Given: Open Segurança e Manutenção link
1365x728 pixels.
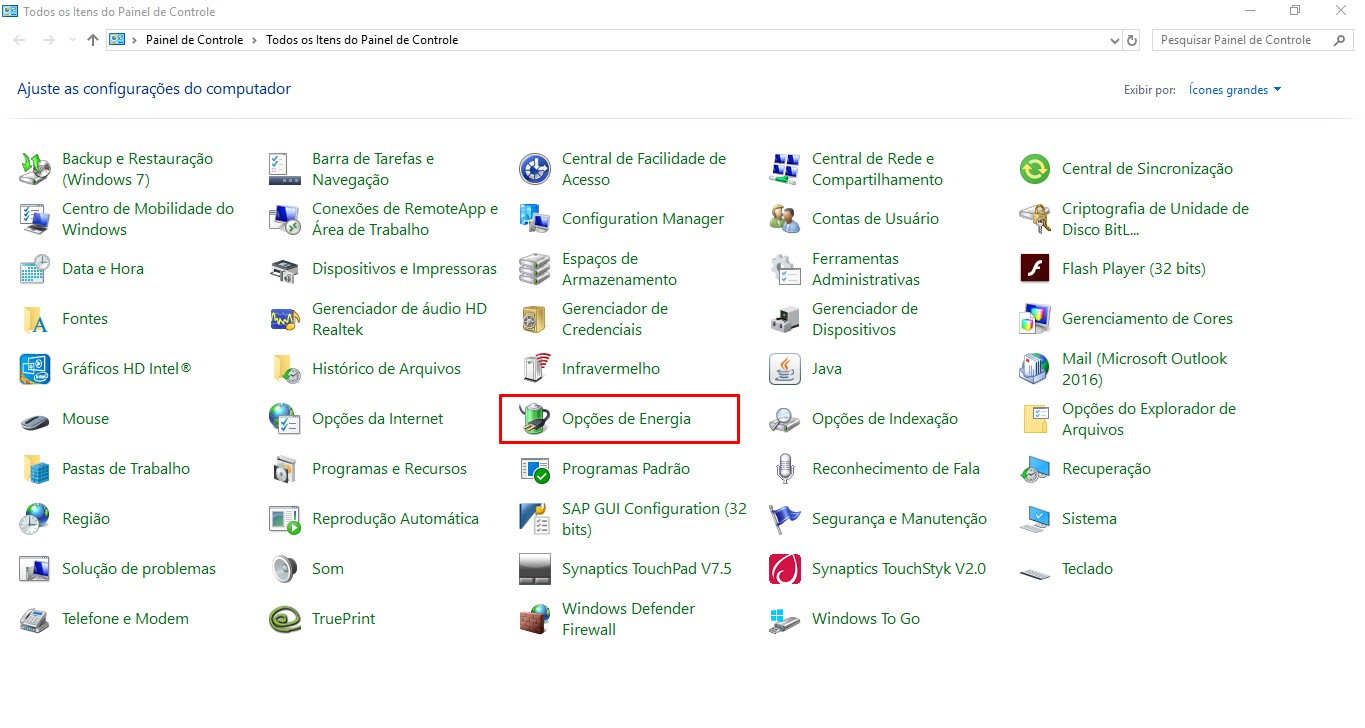Looking at the screenshot, I should (x=899, y=519).
